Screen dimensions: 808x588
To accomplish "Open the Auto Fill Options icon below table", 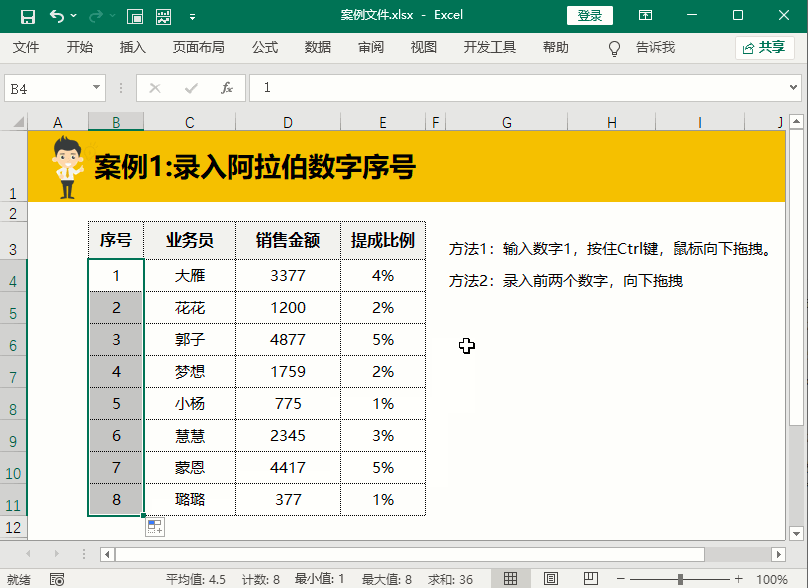I will coord(155,527).
